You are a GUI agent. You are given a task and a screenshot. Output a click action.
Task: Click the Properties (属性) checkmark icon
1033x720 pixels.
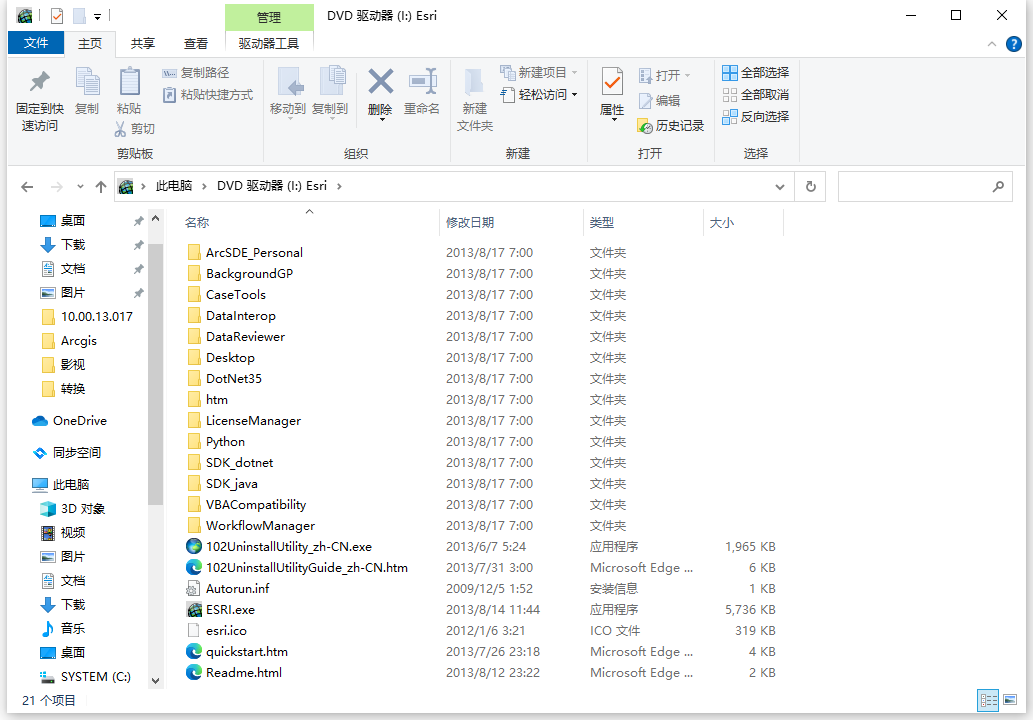tap(612, 82)
